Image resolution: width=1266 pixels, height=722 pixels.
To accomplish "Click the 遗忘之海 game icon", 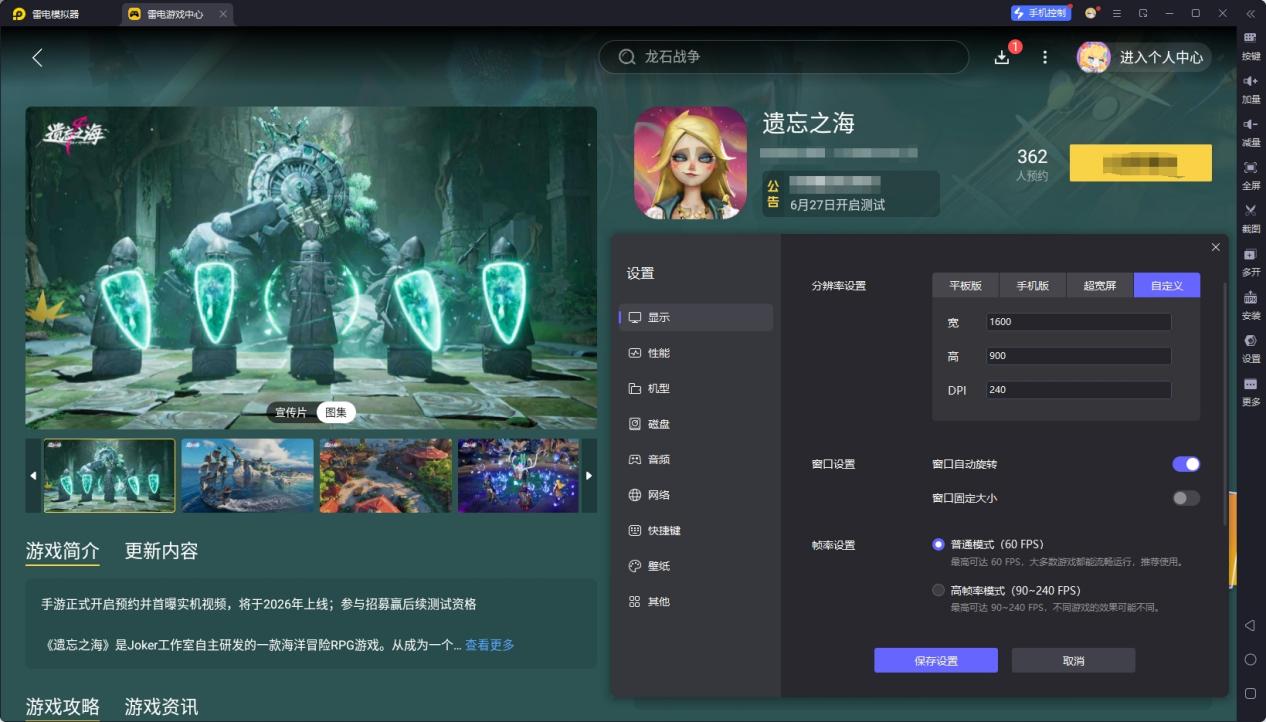I will 690,163.
